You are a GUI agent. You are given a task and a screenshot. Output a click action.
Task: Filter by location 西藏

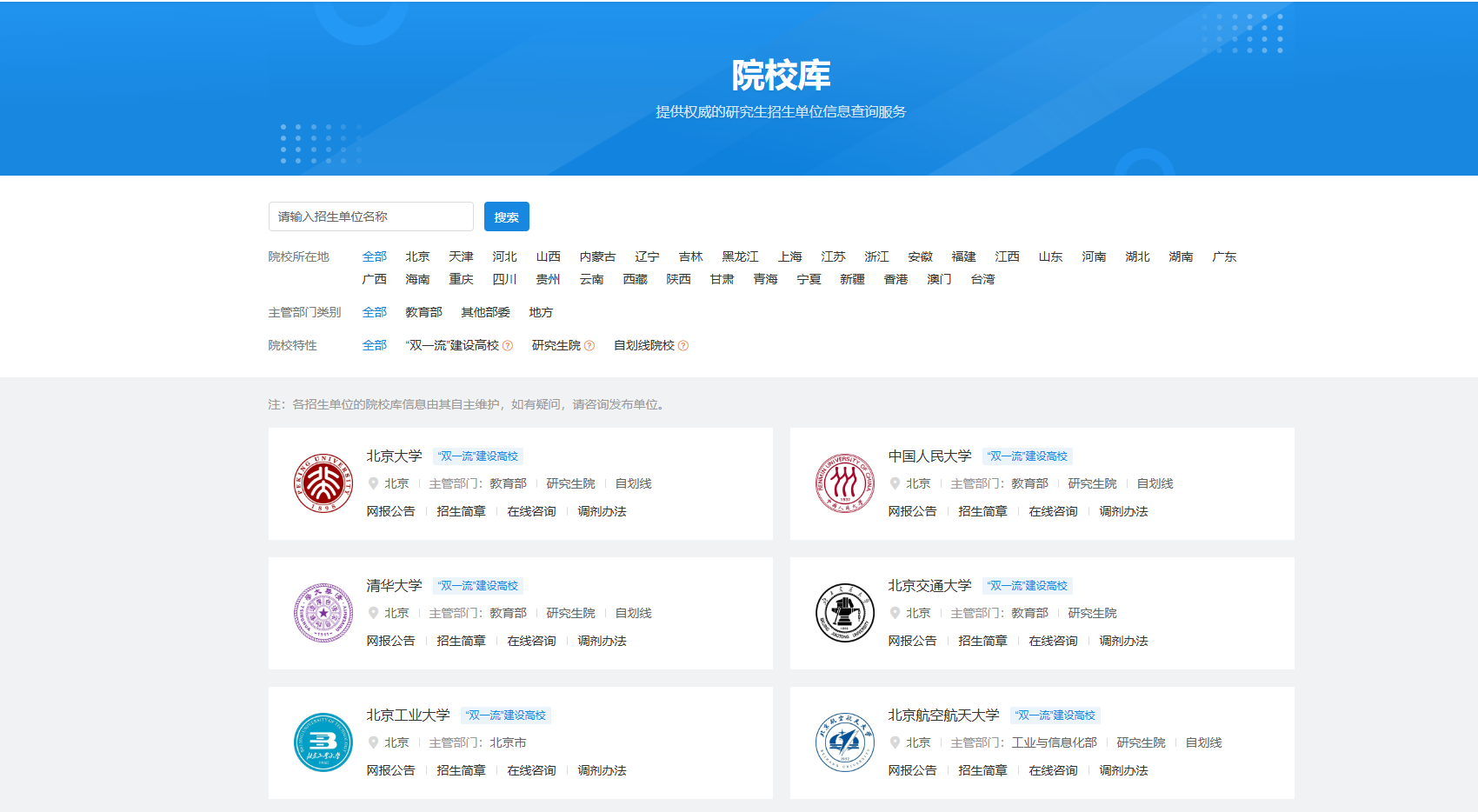click(x=635, y=279)
